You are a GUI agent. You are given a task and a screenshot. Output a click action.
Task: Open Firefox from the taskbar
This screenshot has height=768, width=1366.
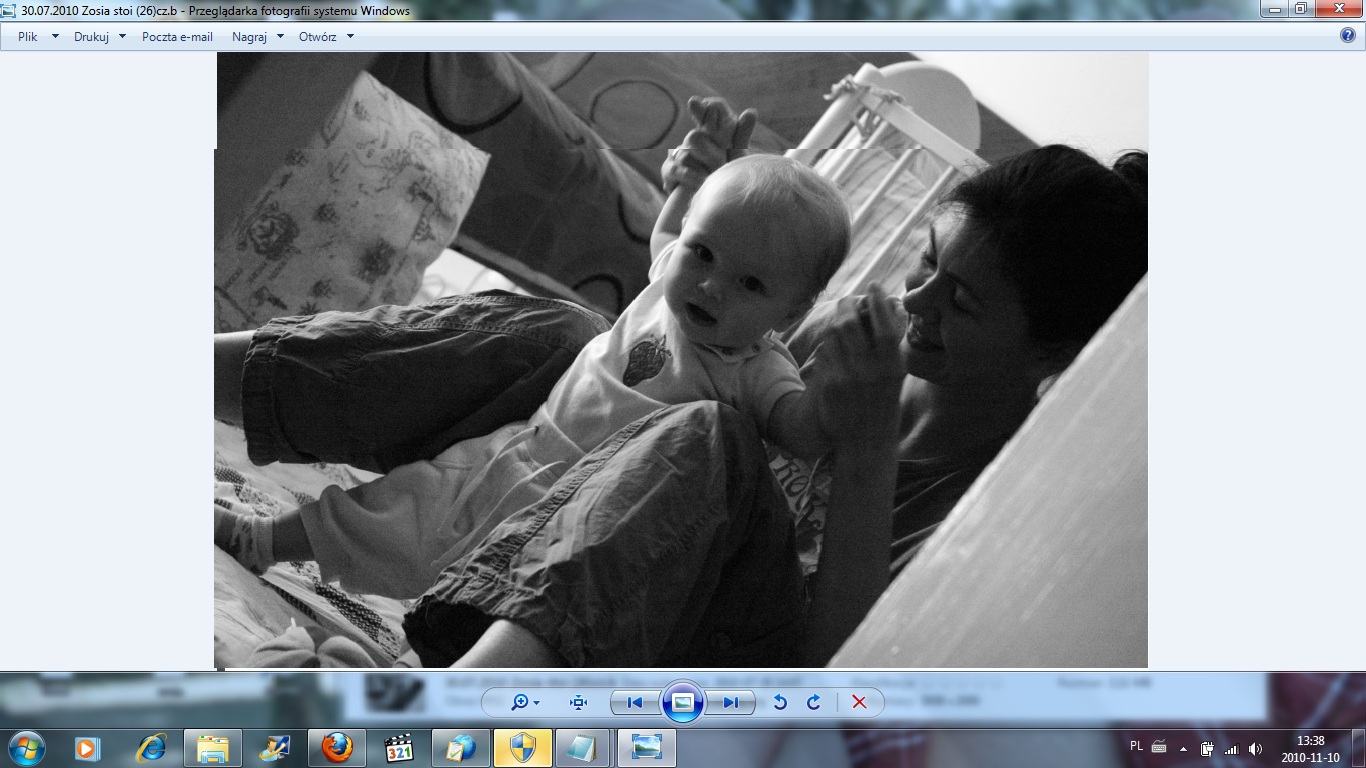tap(337, 747)
